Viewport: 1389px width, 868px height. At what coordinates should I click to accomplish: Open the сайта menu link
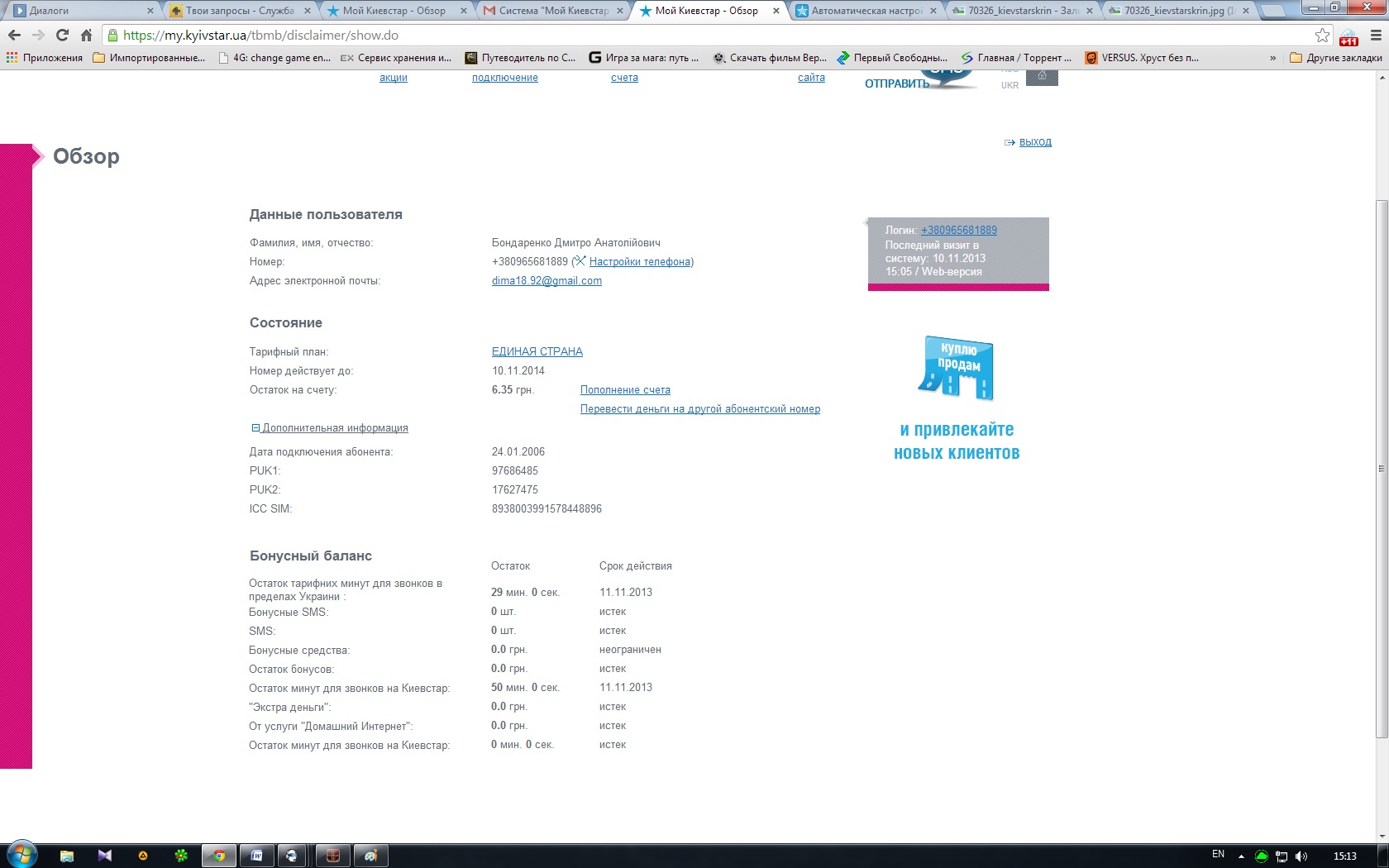click(811, 78)
